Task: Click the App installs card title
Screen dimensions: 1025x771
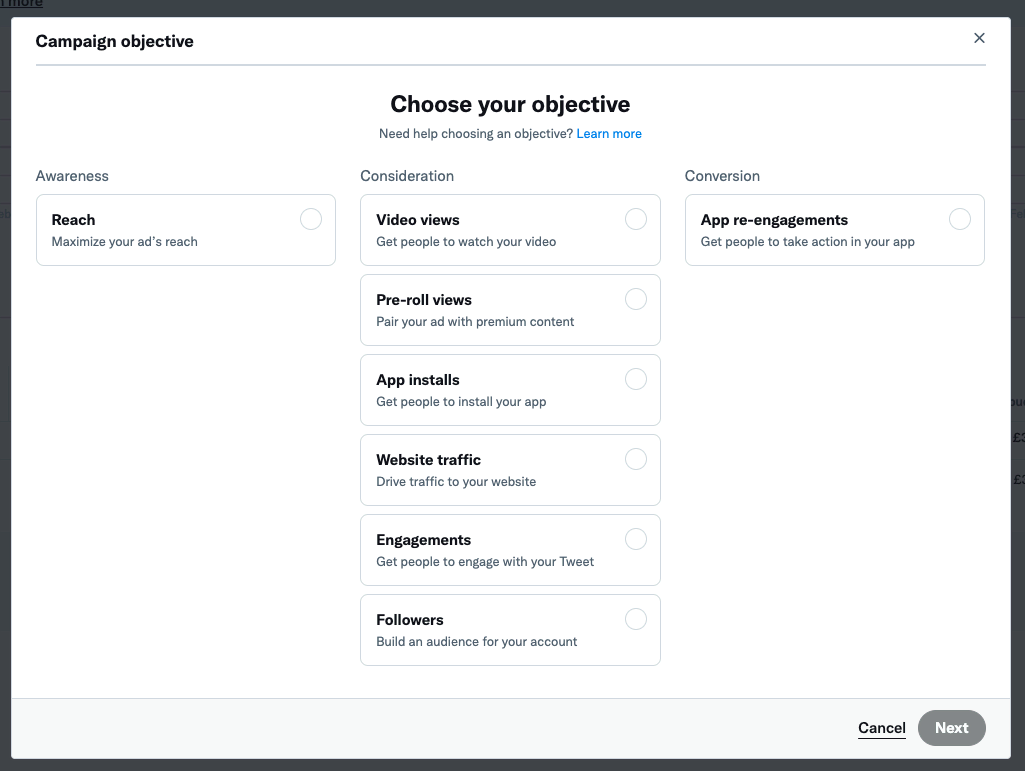Action: pos(418,380)
